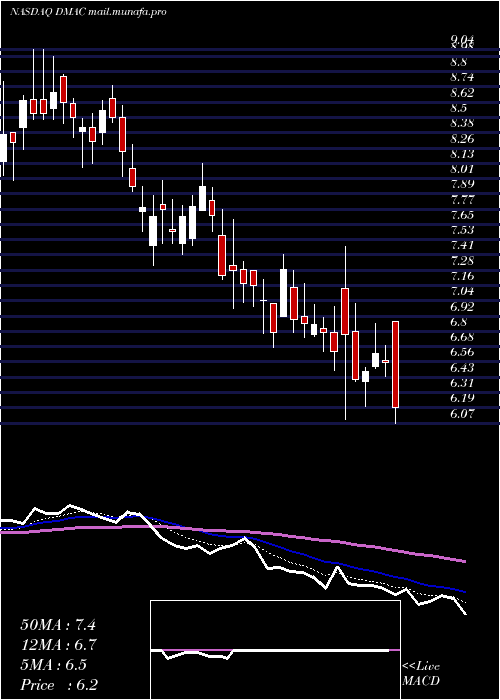The image size is (500, 700).
Task: Select the 6.19 price axis label
Action: point(462,398)
